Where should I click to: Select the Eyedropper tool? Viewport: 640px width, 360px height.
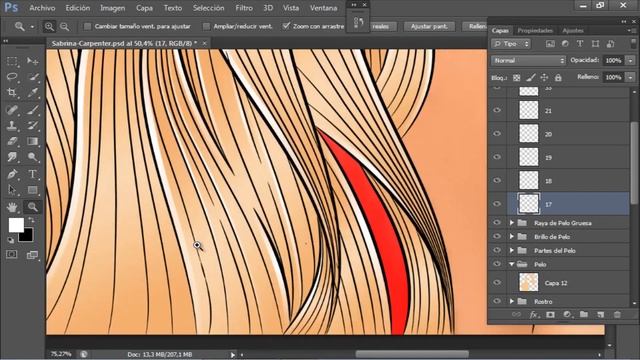click(x=32, y=93)
